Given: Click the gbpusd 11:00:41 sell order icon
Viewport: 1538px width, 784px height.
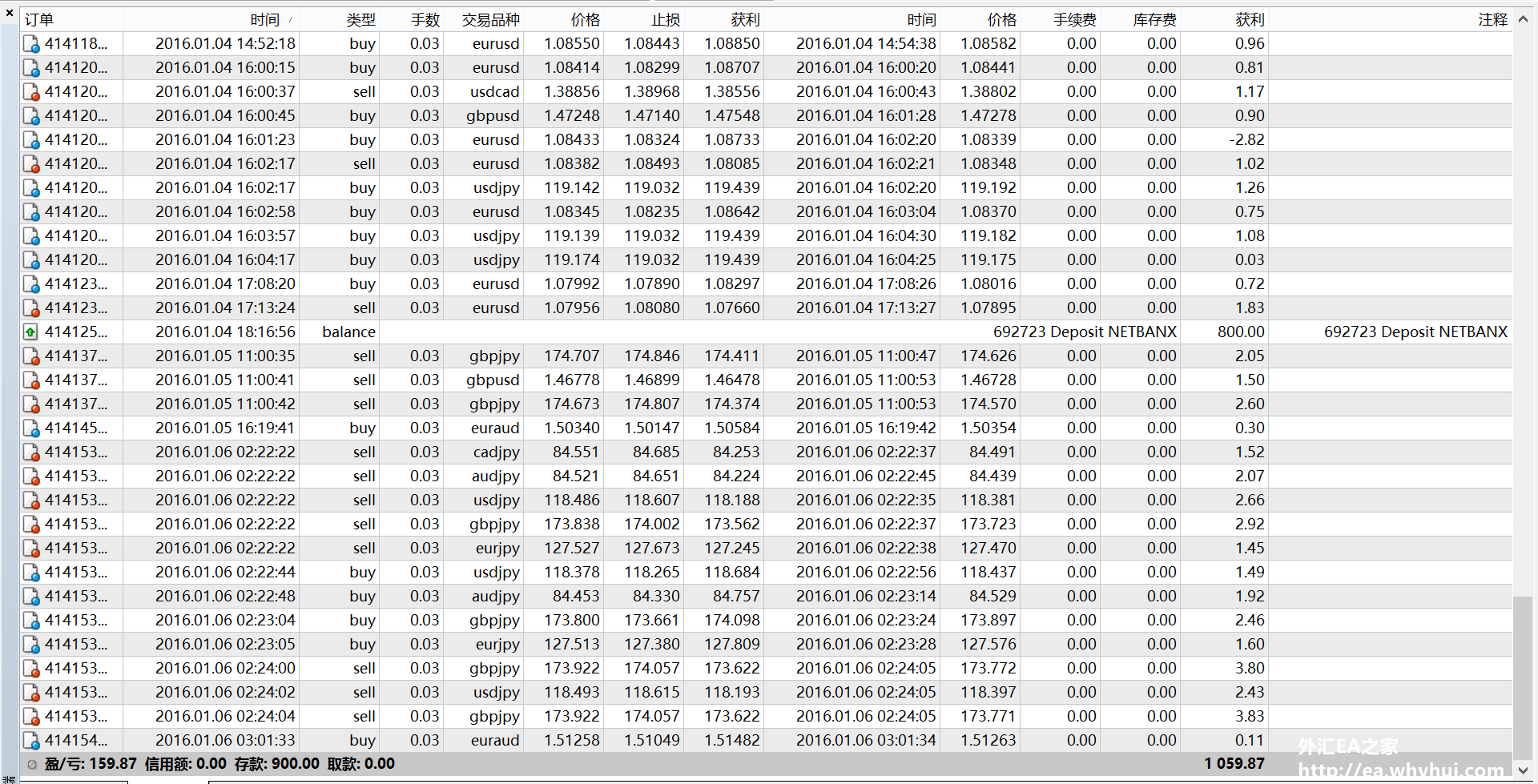Looking at the screenshot, I should tap(31, 380).
